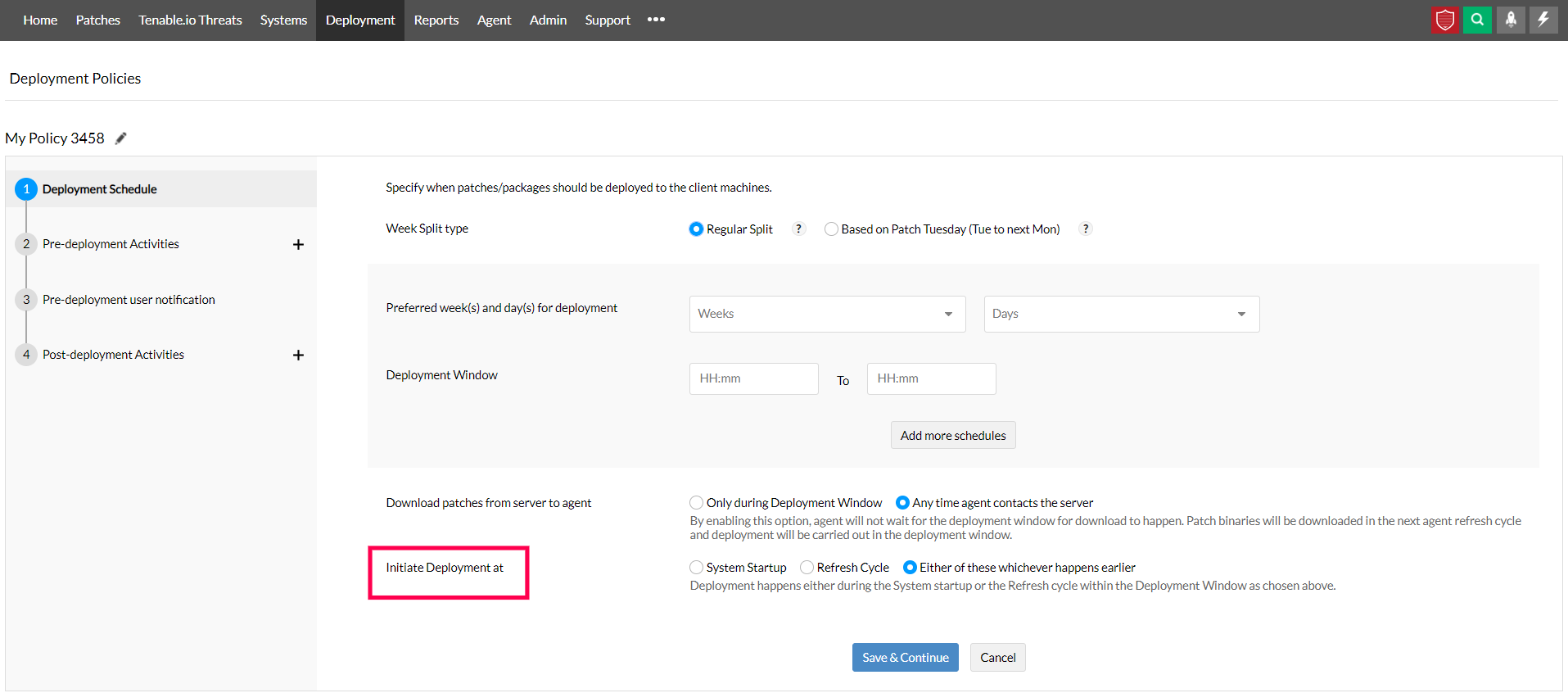This screenshot has height=693, width=1568.
Task: Open the Days dropdown
Action: point(1121,314)
